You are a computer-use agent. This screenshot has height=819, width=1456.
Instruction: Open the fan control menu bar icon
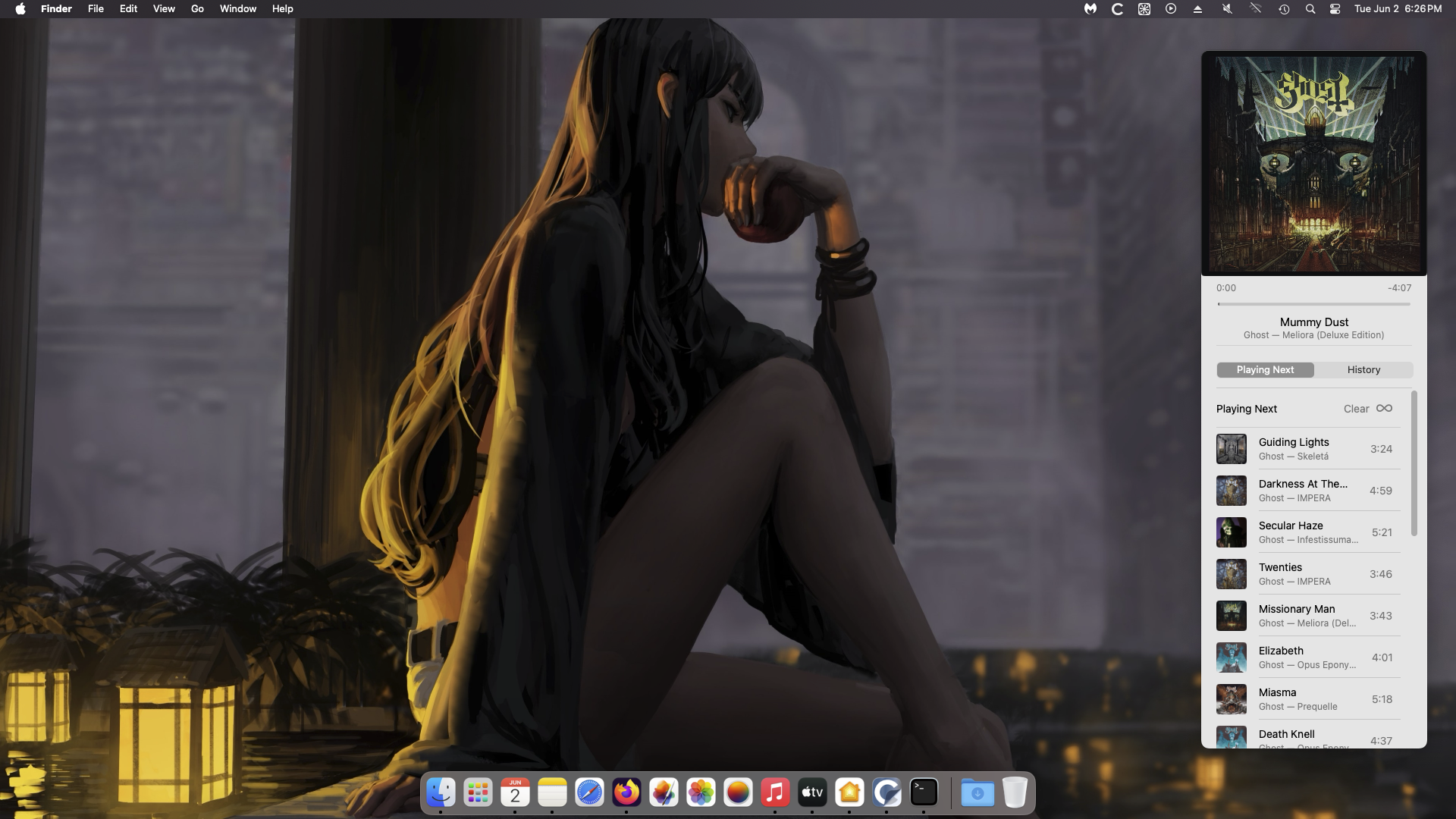coord(1144,9)
